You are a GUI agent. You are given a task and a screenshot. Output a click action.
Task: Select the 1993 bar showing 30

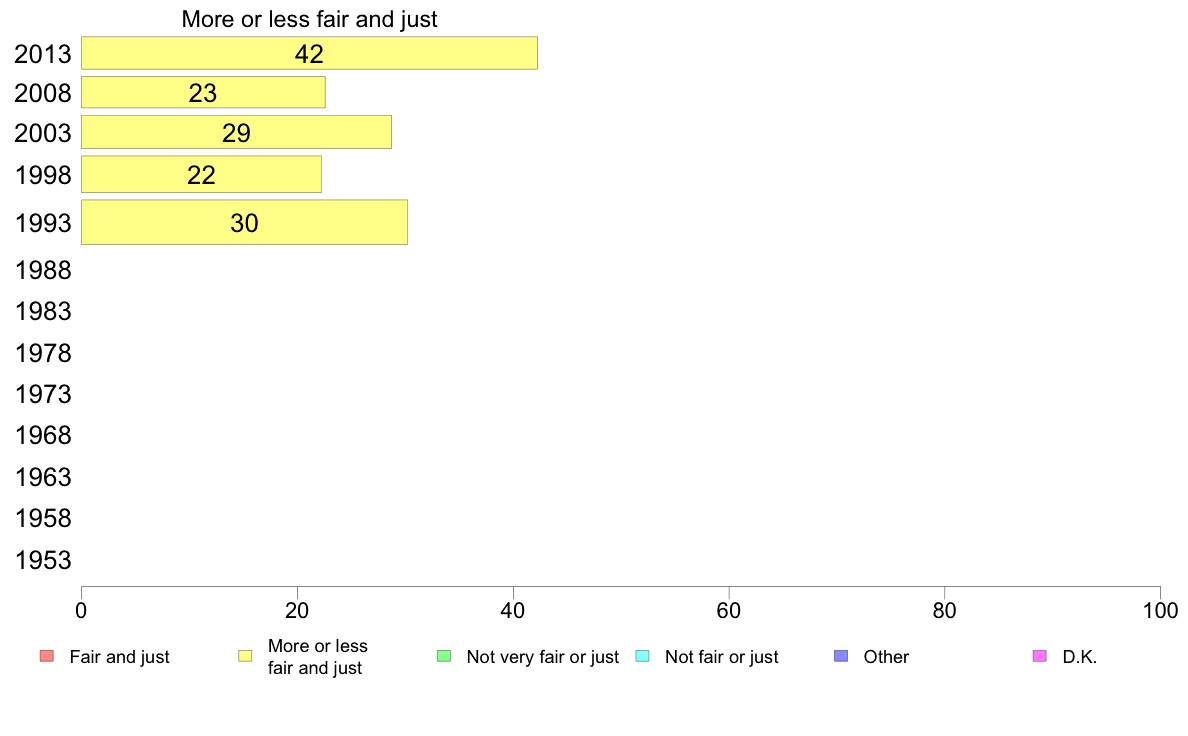244,222
